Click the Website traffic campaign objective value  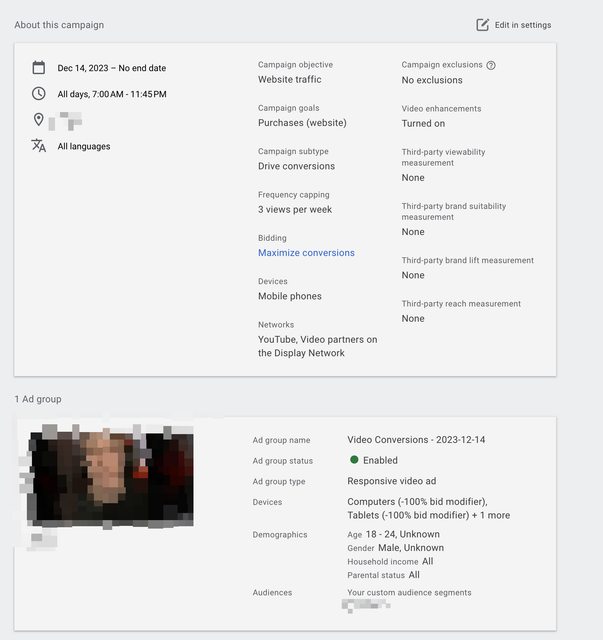click(x=289, y=80)
